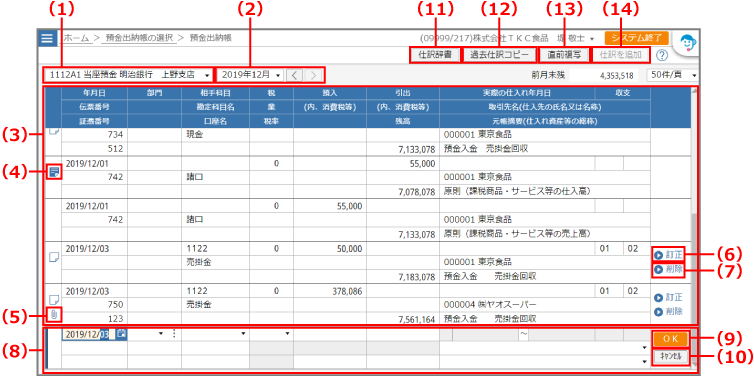Click 相手科目 column header
This screenshot has width=754, height=376.
[215, 93]
